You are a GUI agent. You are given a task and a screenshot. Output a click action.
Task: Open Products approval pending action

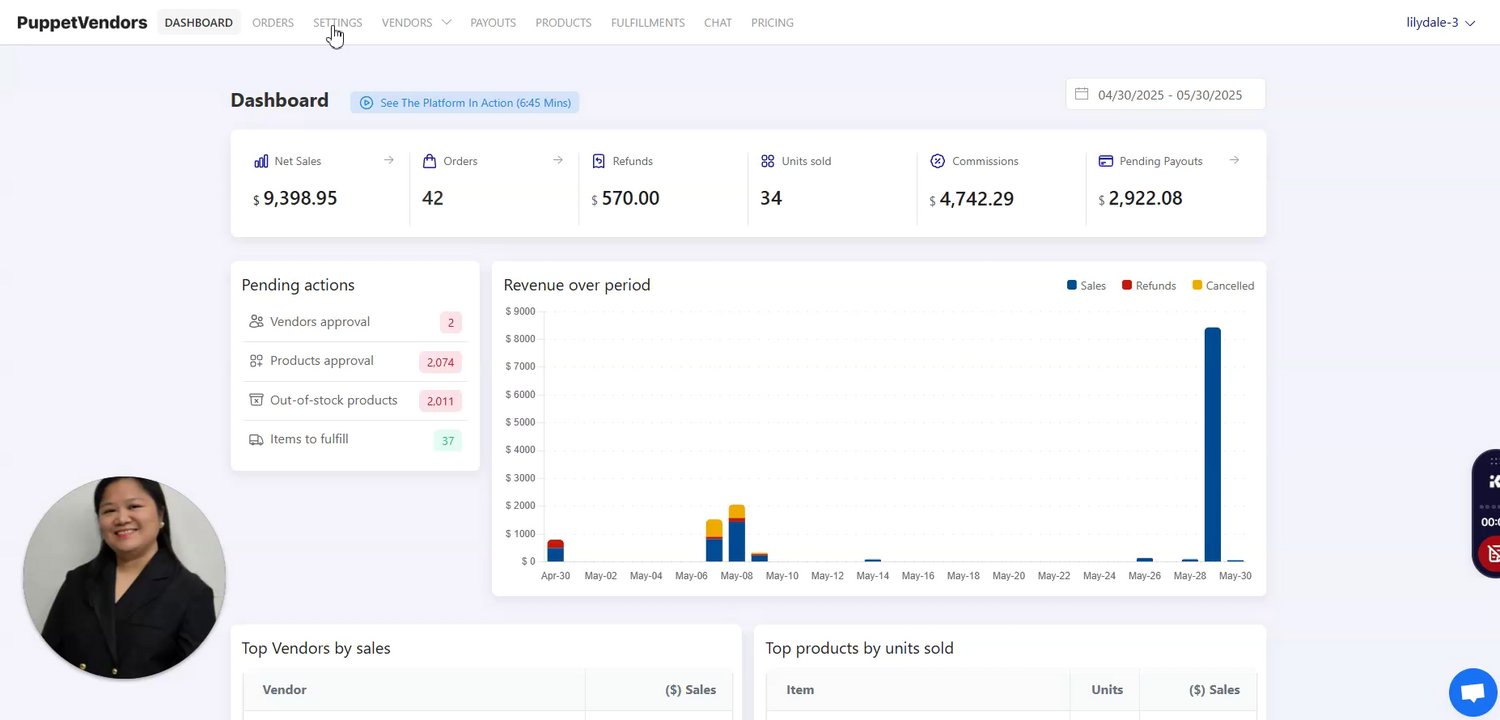(x=322, y=361)
